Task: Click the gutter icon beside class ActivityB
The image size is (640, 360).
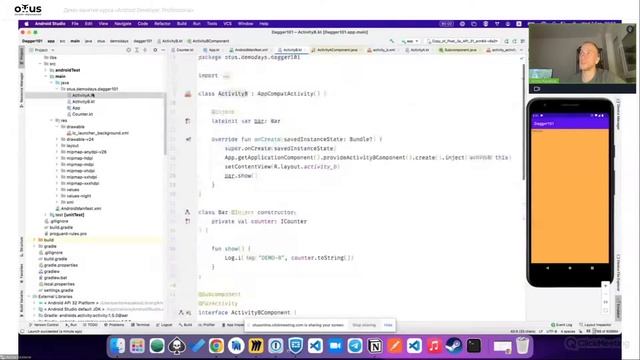Action: point(188,94)
